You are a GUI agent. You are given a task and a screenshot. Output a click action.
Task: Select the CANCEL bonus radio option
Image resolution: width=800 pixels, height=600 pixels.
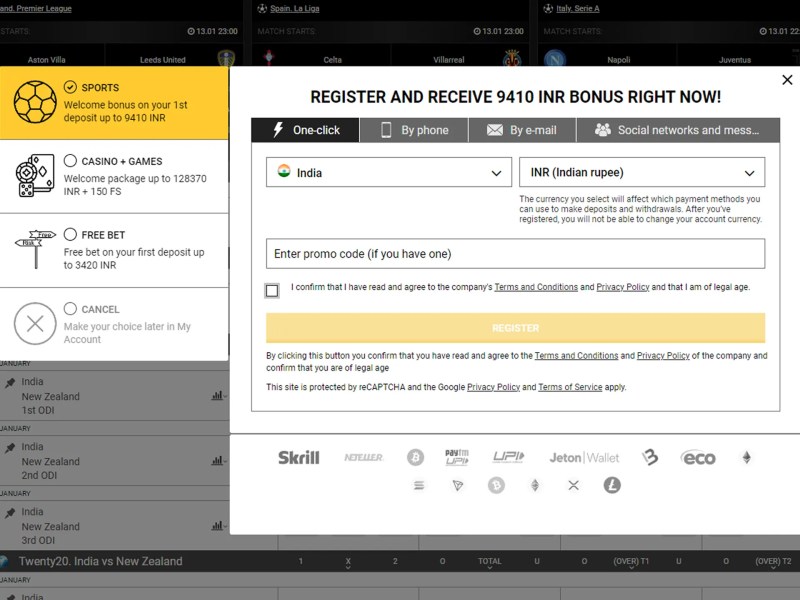pos(70,309)
